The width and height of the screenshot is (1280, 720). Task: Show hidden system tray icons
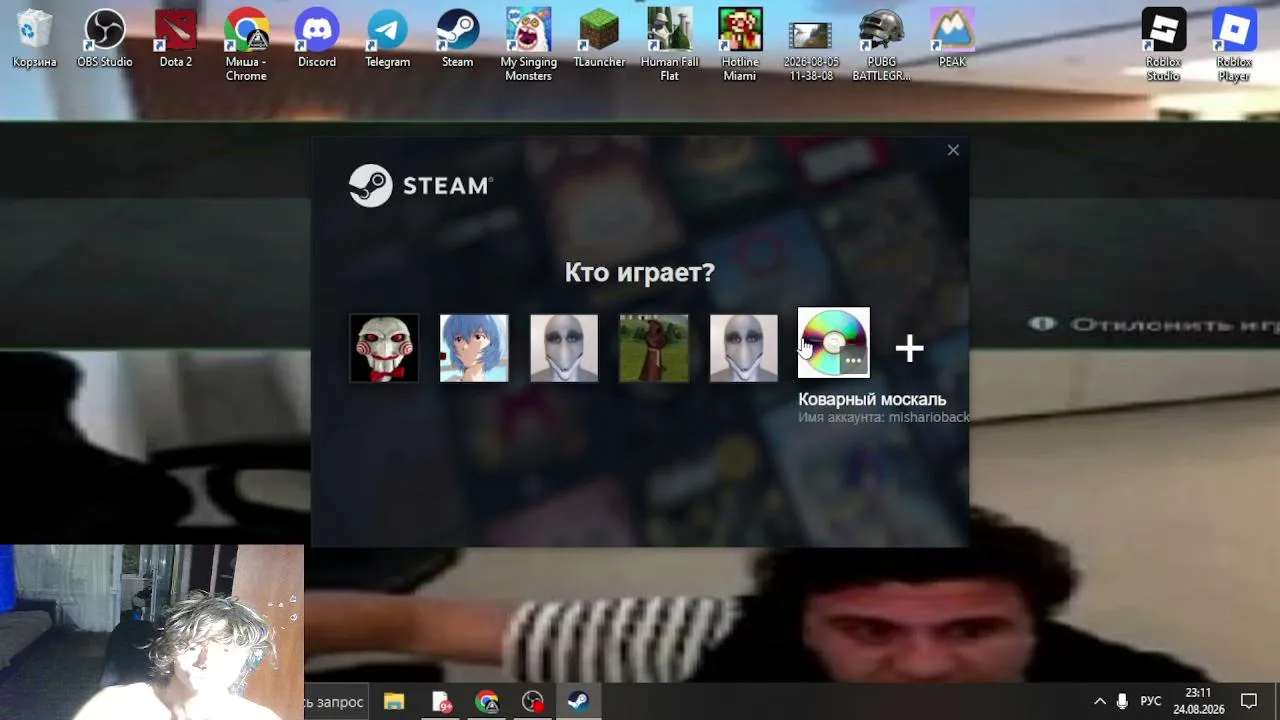click(x=1100, y=701)
